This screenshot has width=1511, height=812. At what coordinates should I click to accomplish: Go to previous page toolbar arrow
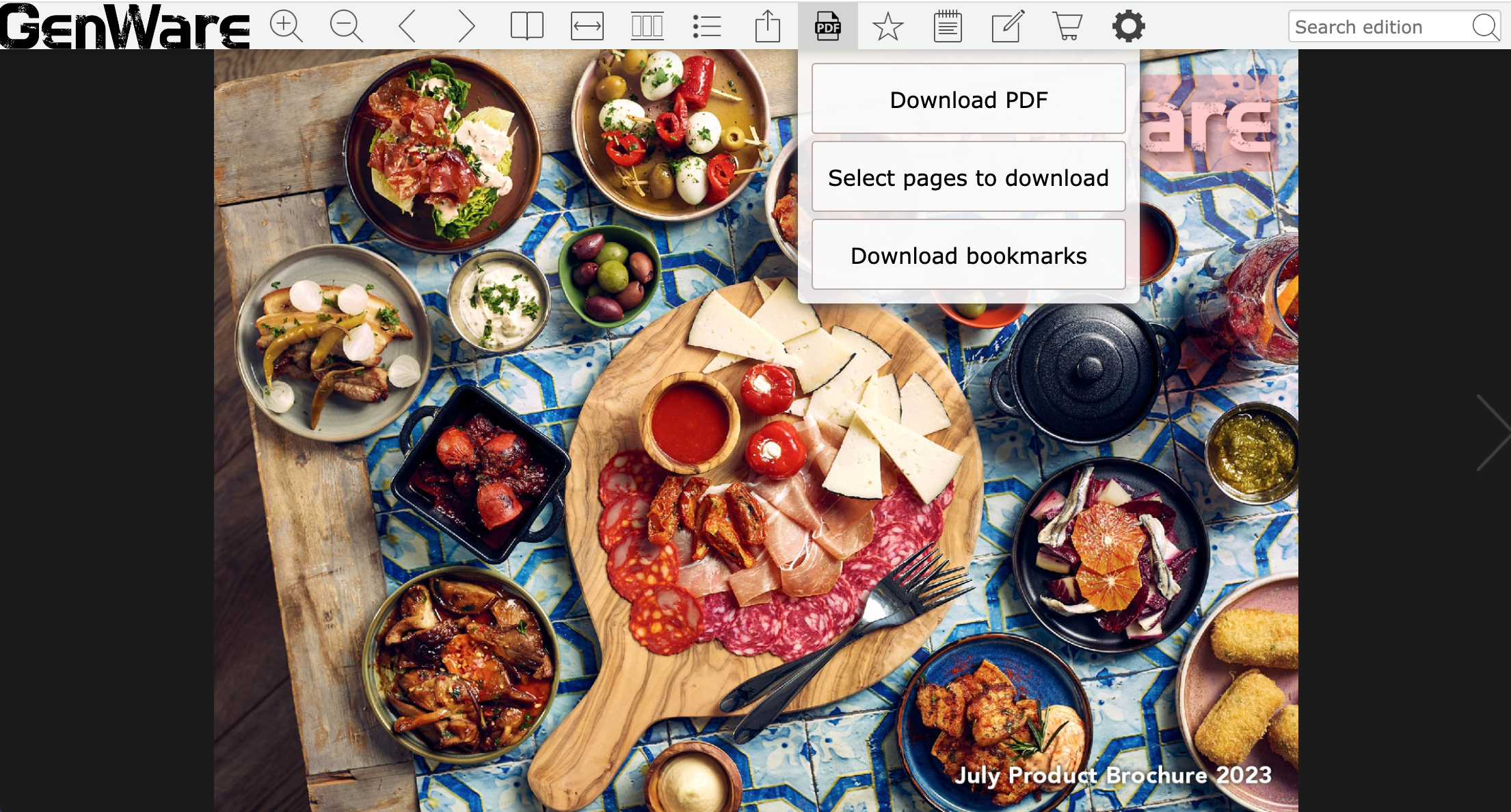407,27
